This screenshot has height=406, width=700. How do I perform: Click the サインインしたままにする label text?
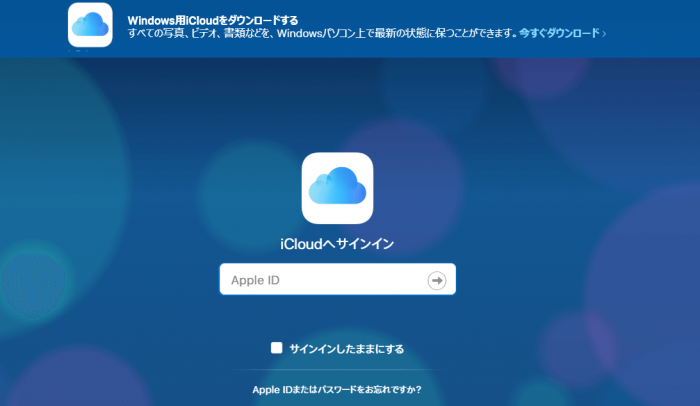coord(347,349)
